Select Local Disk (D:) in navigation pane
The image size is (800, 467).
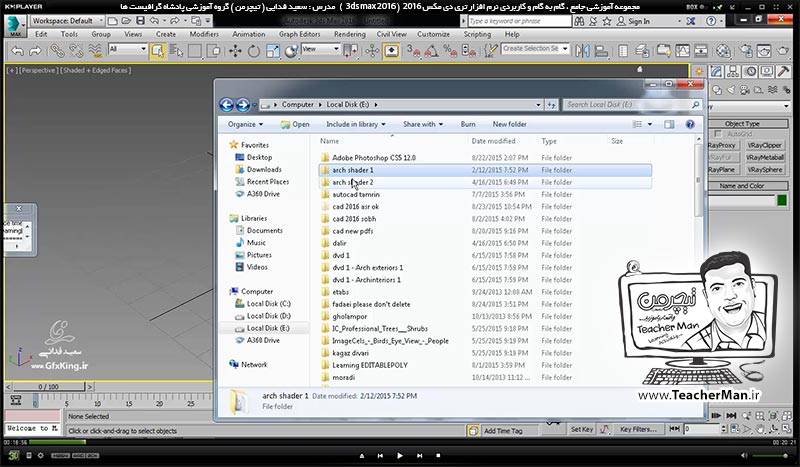tap(268, 316)
